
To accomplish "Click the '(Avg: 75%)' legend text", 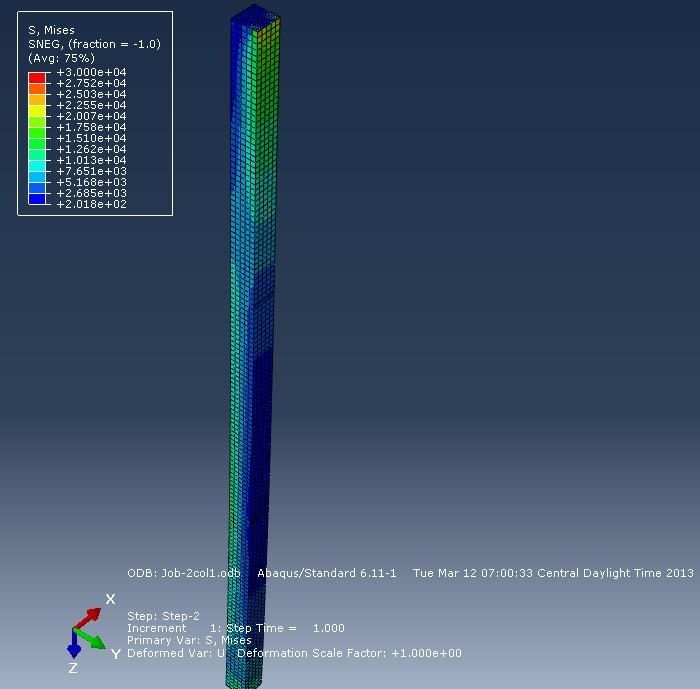I will tap(61, 58).
